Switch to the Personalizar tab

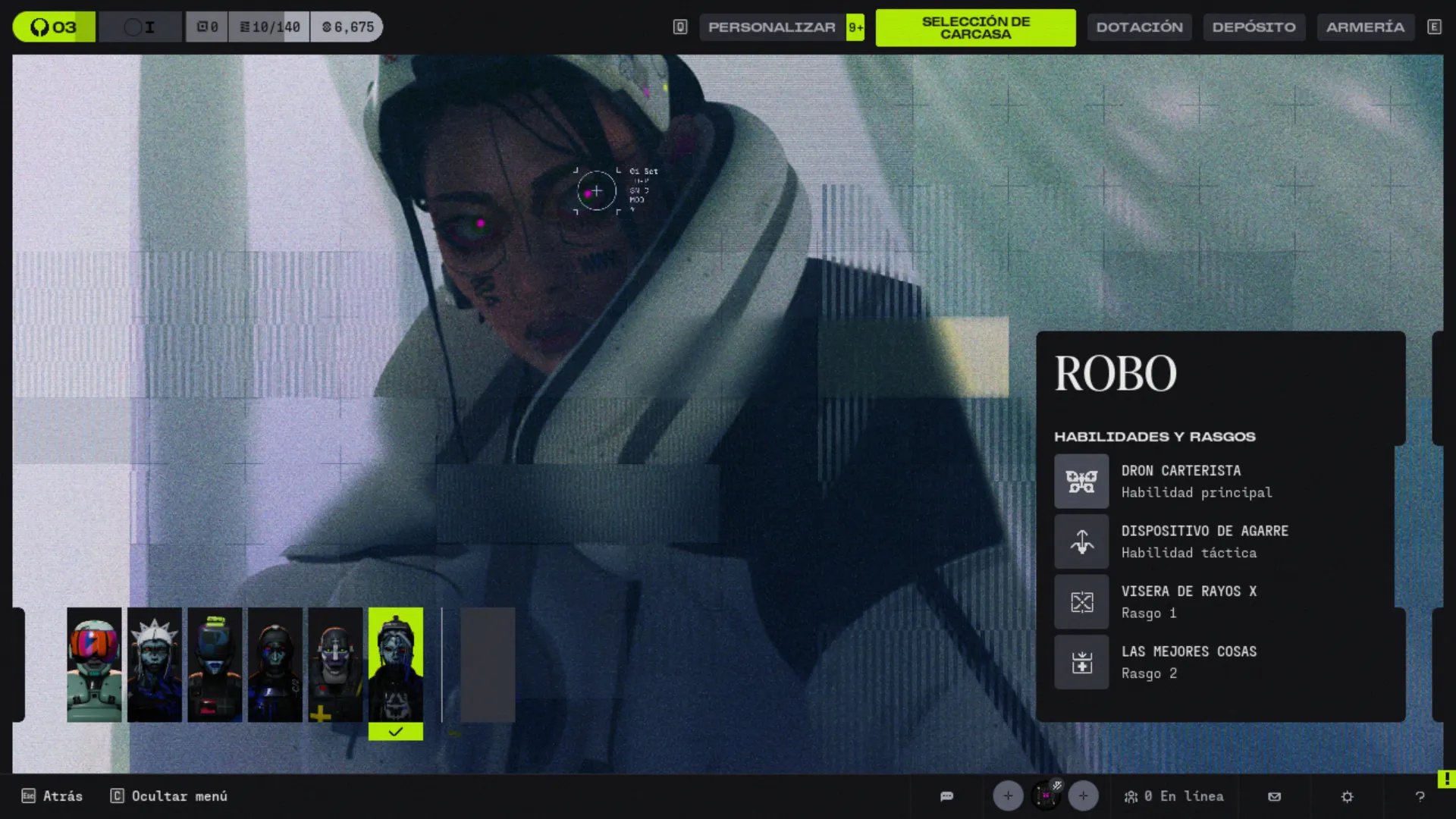pos(771,27)
